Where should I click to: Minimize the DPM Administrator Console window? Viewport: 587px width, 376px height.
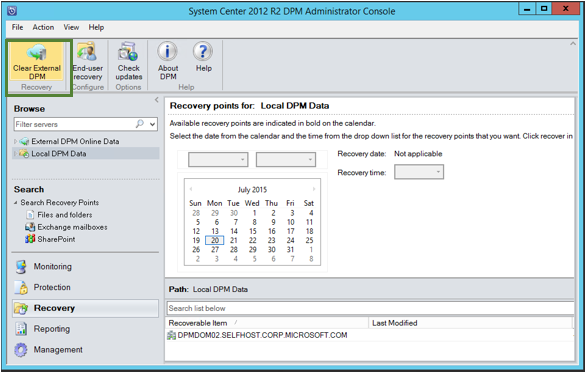click(527, 9)
